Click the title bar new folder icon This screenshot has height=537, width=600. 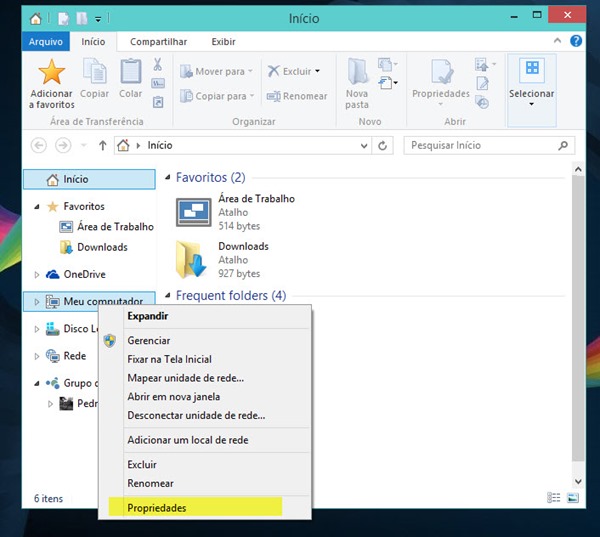(x=82, y=18)
